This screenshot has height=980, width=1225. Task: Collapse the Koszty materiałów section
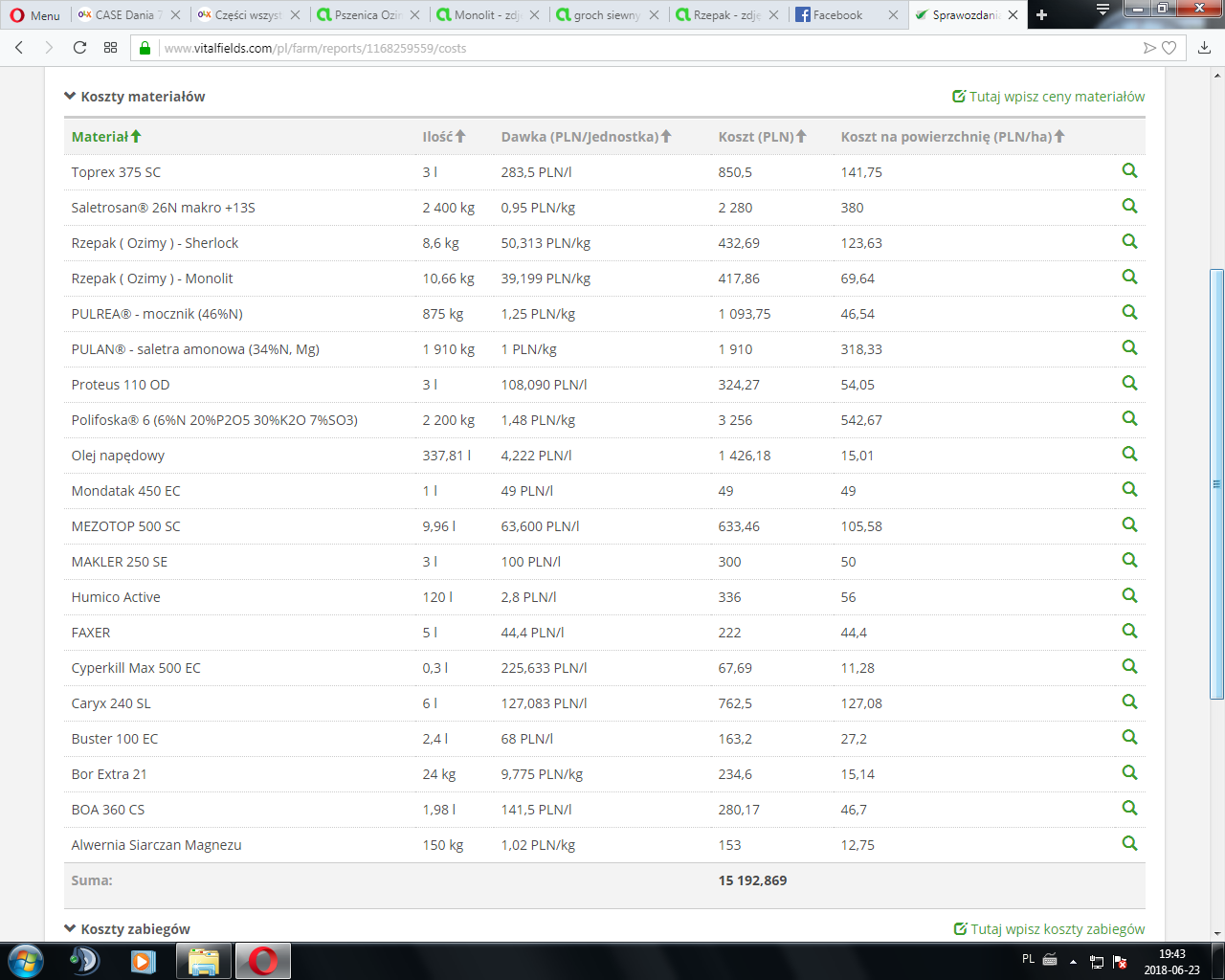point(134,97)
